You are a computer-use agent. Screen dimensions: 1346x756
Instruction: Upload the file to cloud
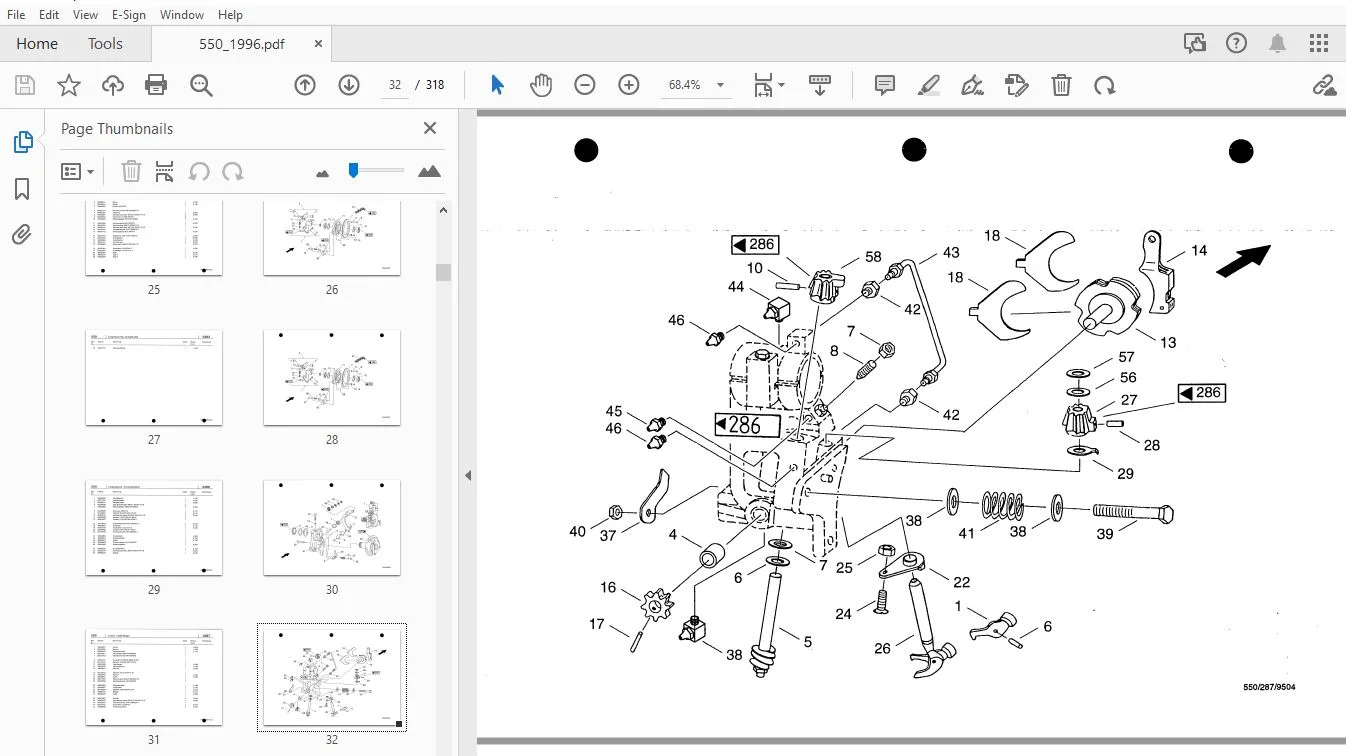click(x=113, y=86)
